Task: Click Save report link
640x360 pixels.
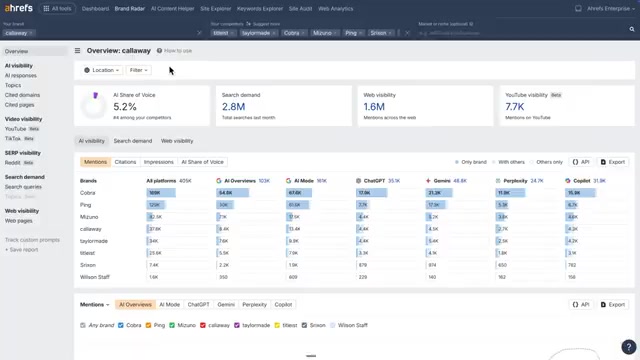Action: coord(22,250)
